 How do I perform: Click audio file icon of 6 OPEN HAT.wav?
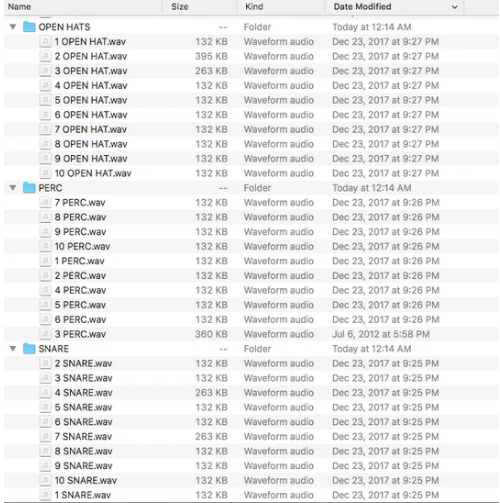(45, 115)
